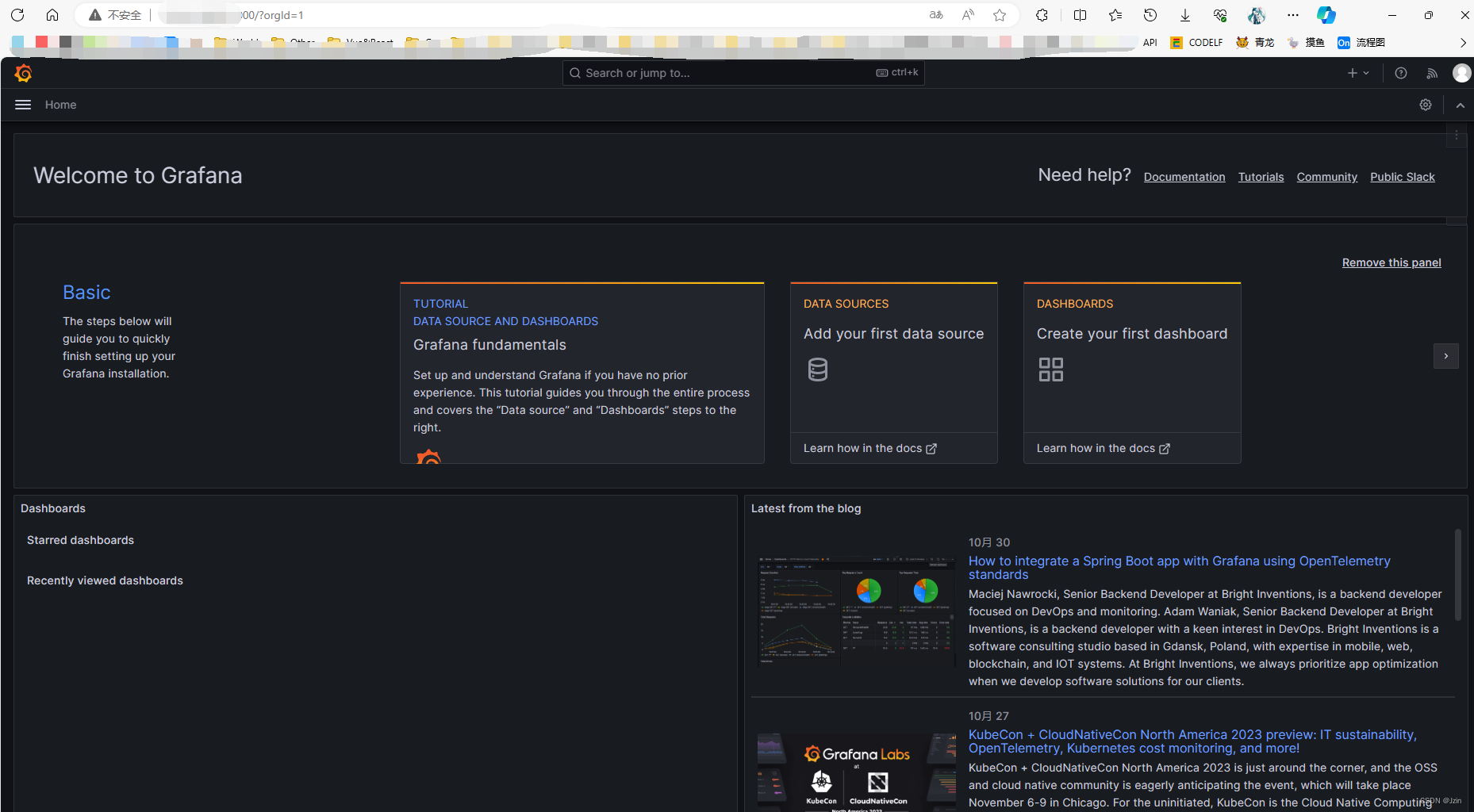
Task: Open browser history
Action: 1150,15
